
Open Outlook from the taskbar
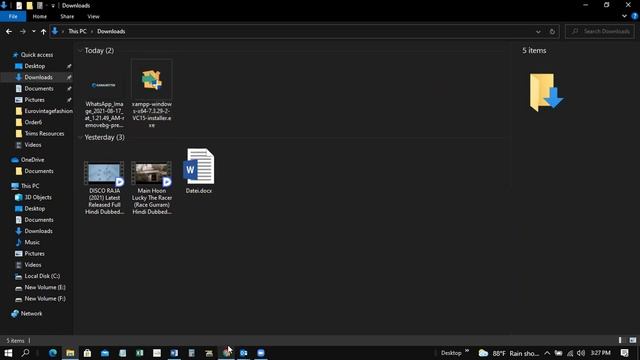[x=244, y=353]
